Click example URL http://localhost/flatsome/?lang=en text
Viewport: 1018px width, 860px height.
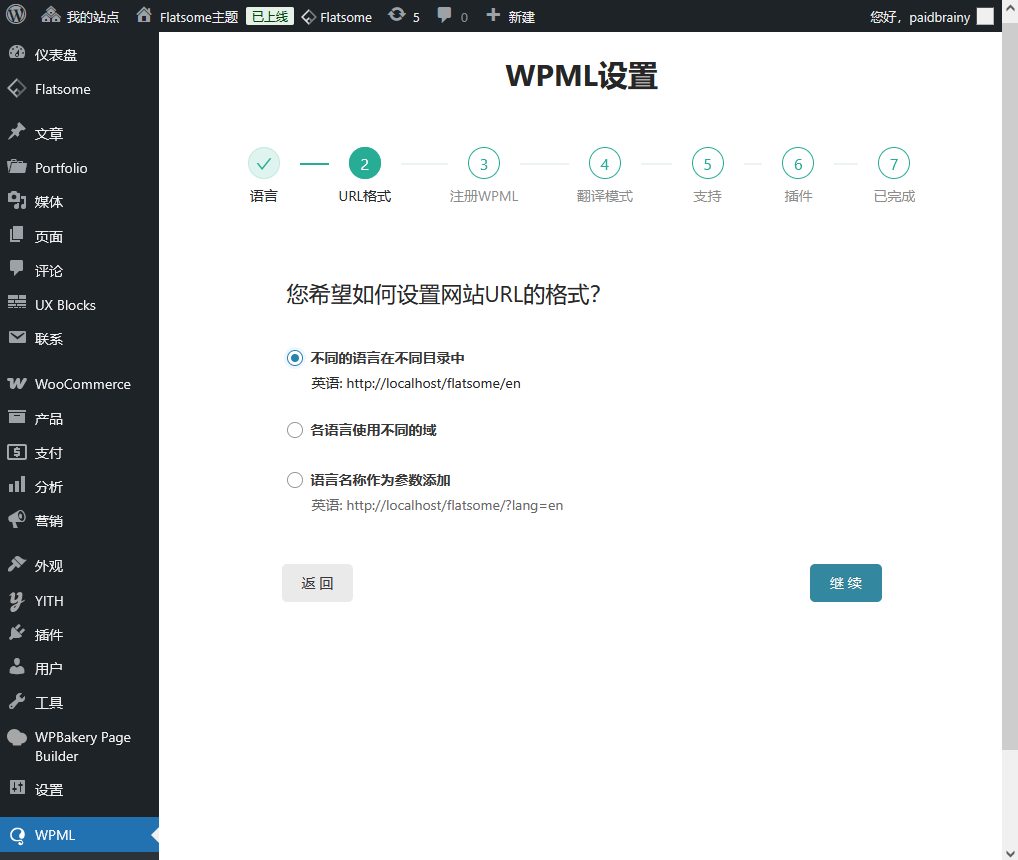(454, 506)
